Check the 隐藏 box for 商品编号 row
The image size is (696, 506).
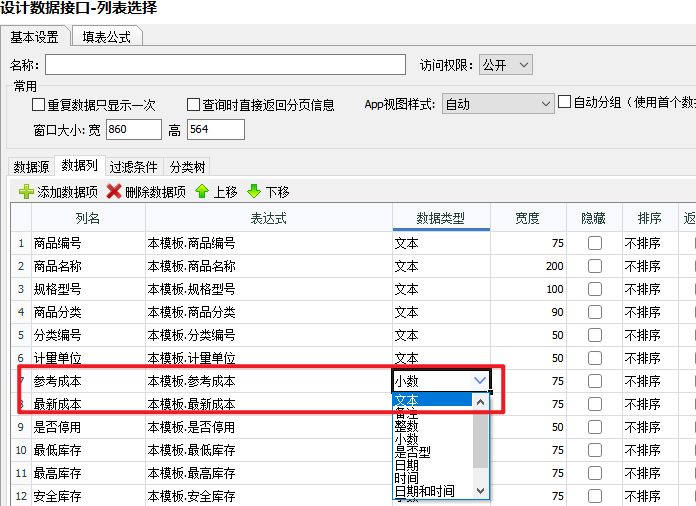595,243
